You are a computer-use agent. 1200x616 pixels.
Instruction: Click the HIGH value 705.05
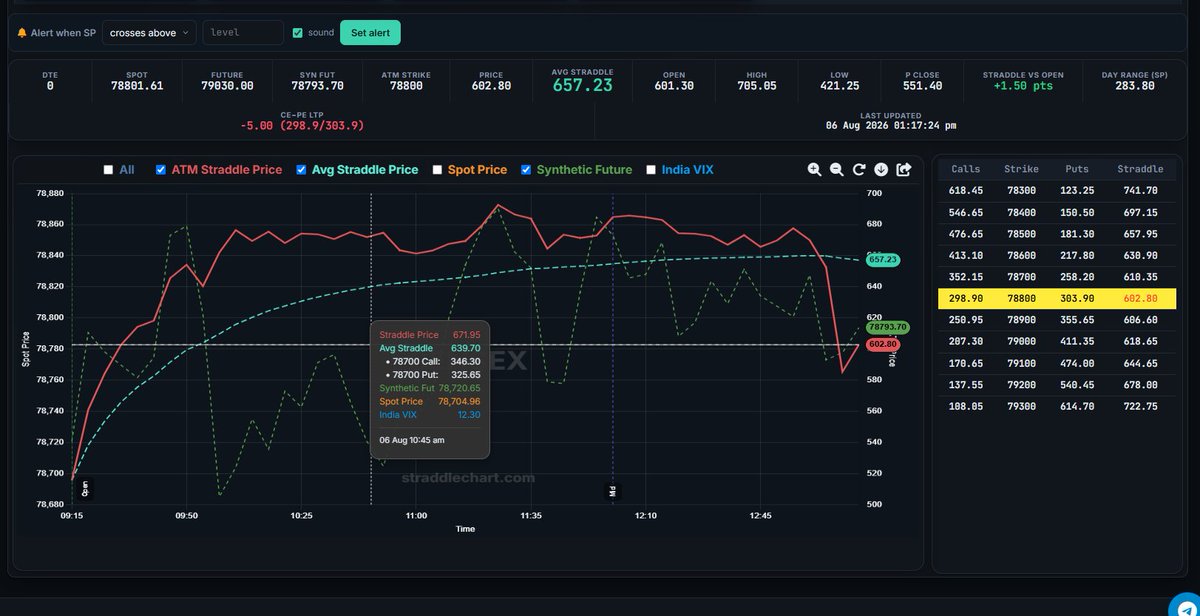click(x=756, y=86)
